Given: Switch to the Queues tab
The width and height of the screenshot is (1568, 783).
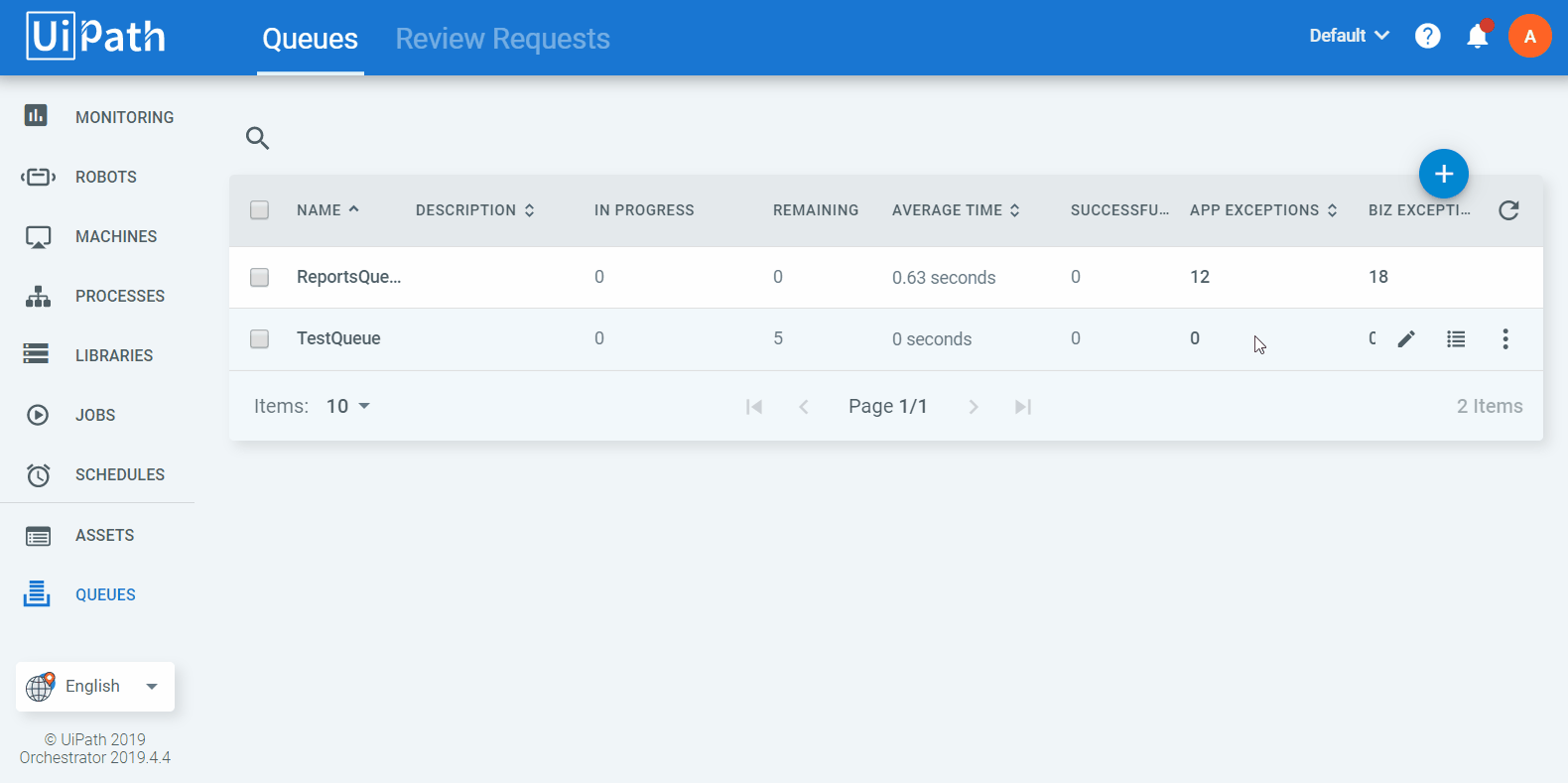Looking at the screenshot, I should point(311,39).
